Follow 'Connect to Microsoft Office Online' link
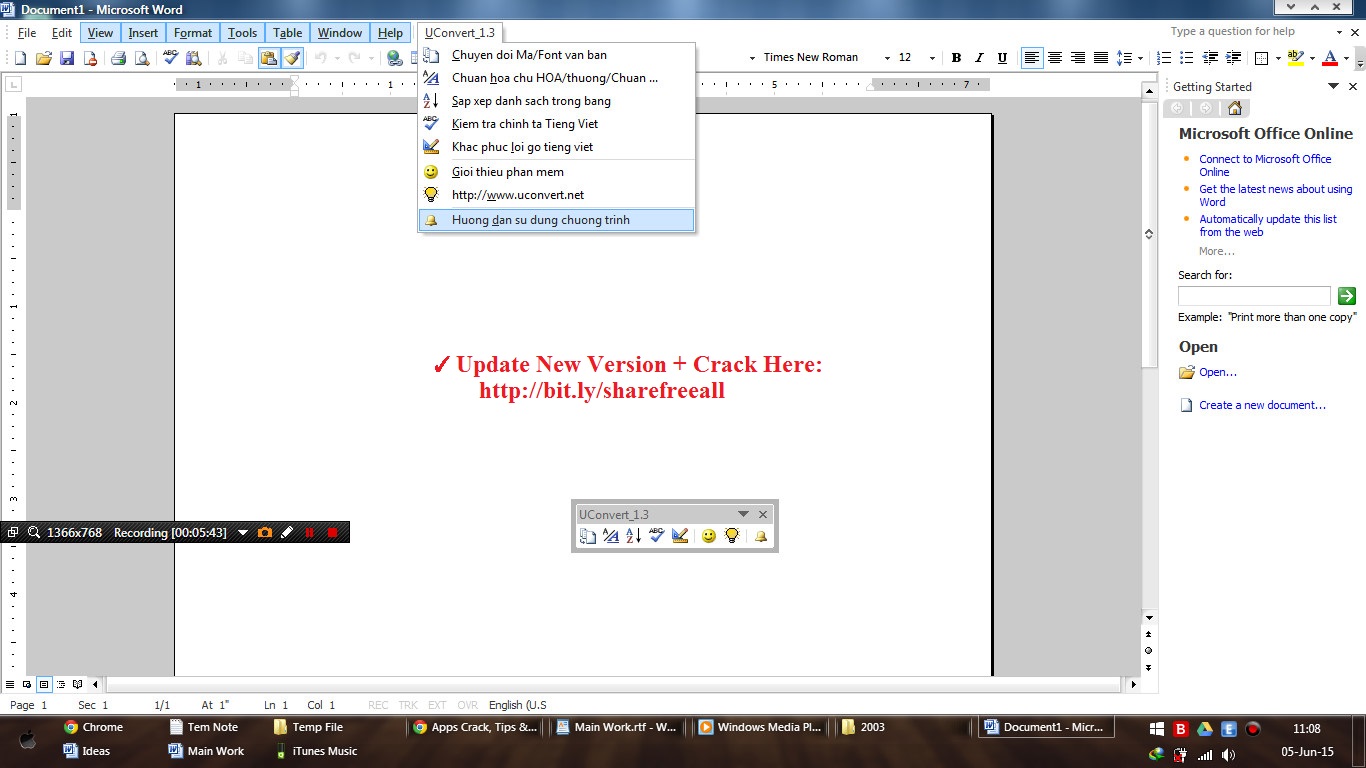This screenshot has width=1366, height=768. coord(1265,165)
